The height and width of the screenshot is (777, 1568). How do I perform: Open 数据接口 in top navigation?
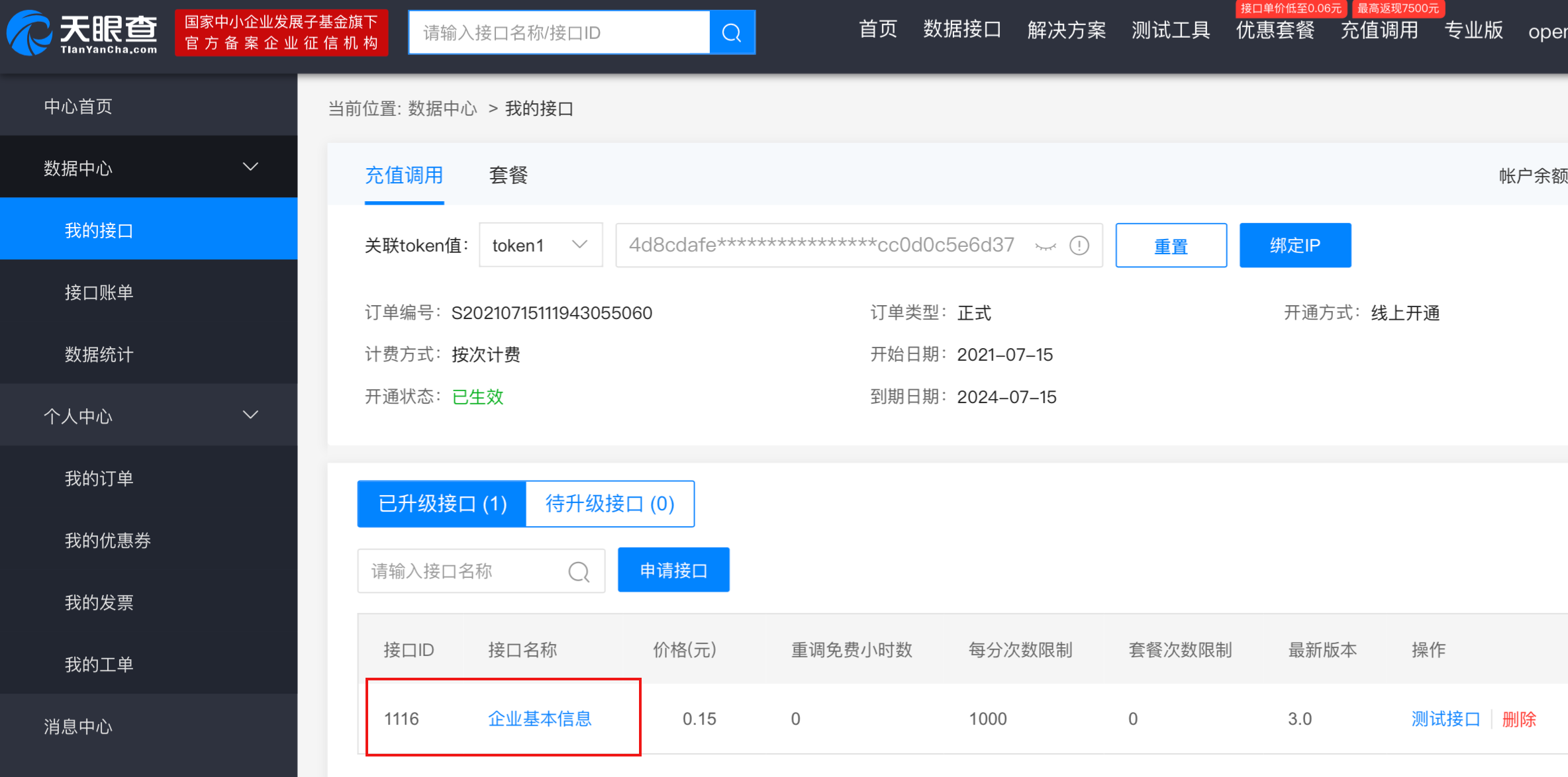click(962, 30)
